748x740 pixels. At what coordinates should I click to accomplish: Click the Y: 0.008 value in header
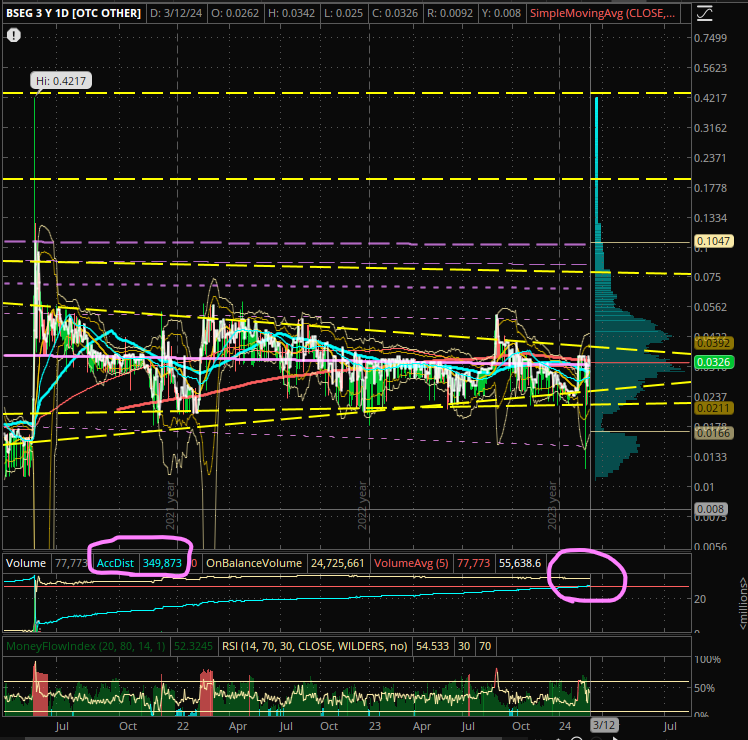(500, 13)
